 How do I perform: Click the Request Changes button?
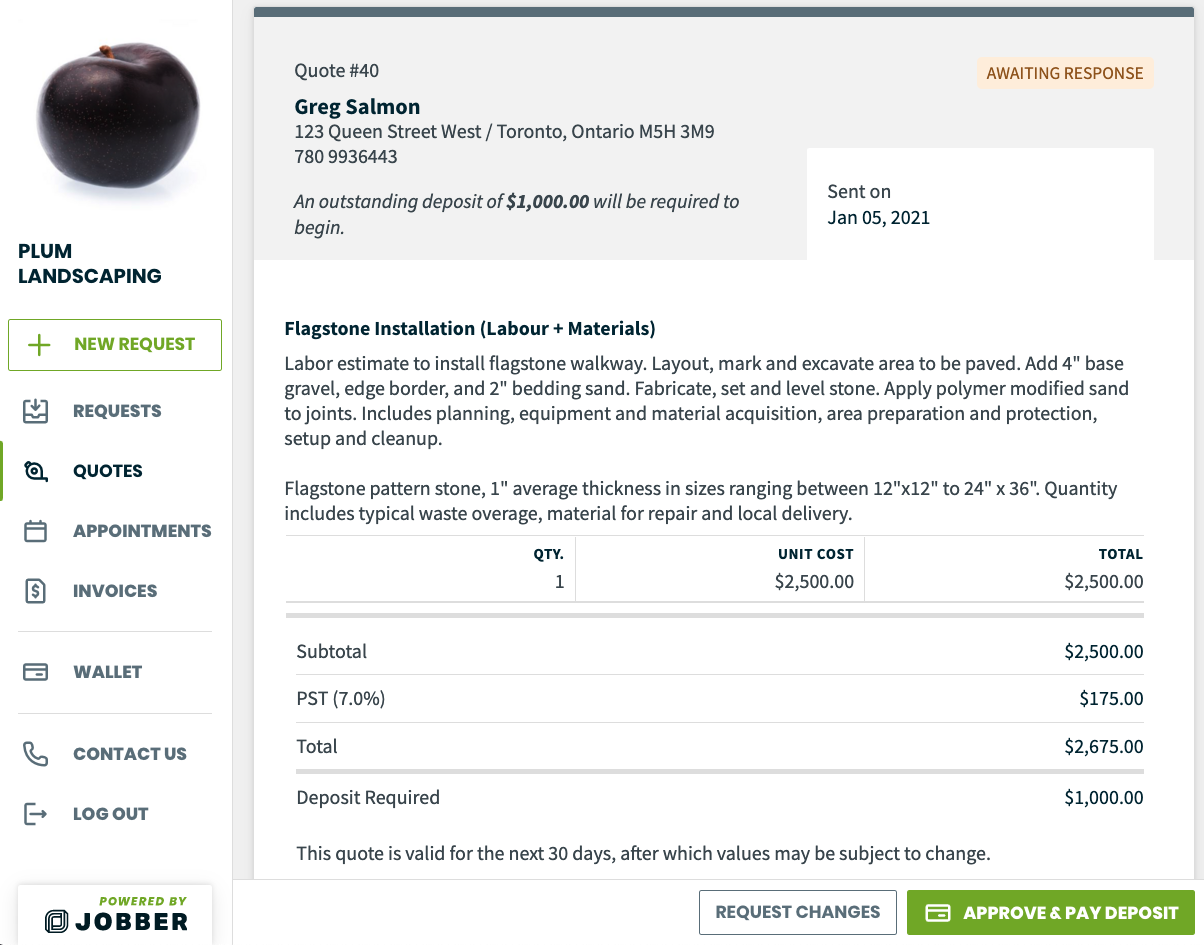coord(798,912)
